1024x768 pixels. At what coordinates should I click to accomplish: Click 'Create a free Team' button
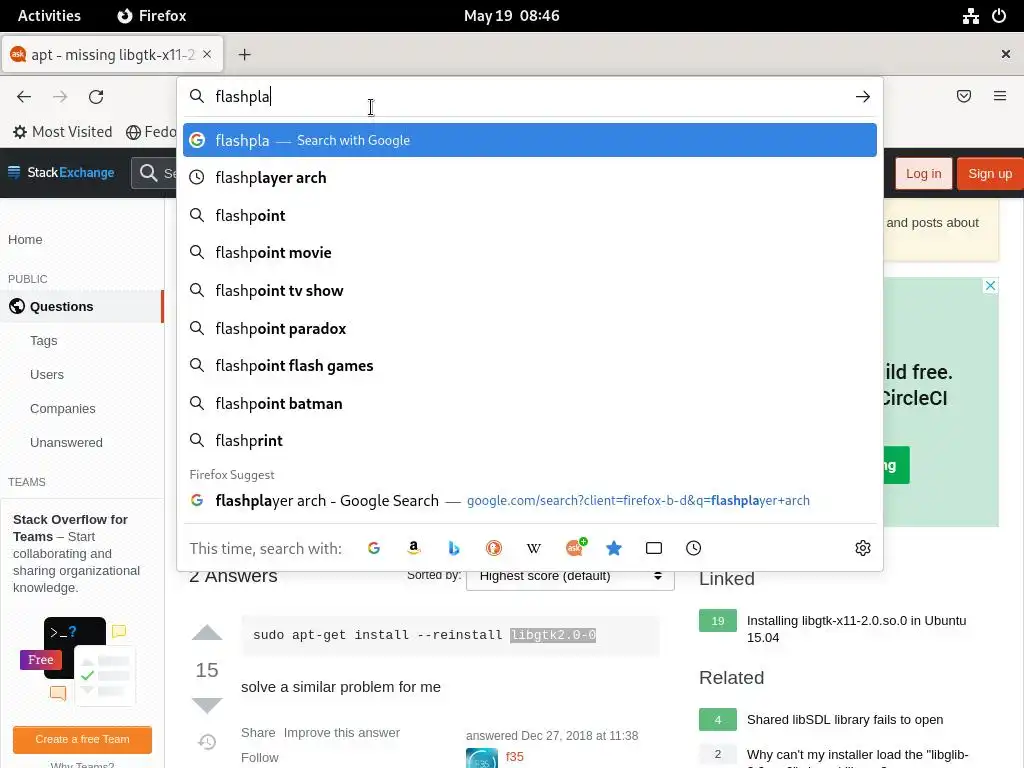coord(82,739)
